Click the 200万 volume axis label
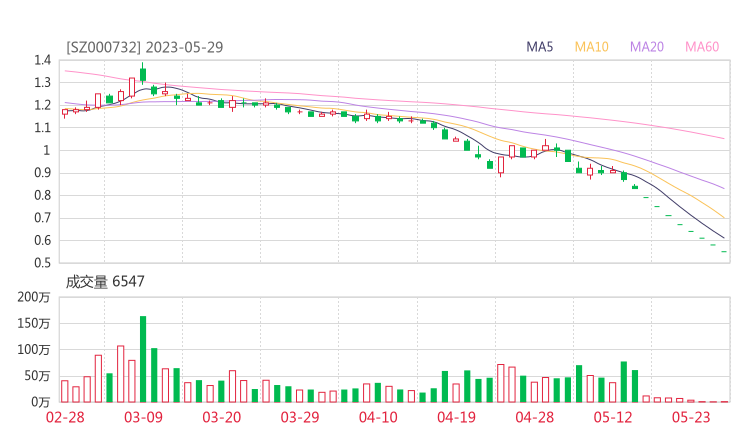The width and height of the screenshot is (740, 440). 34,297
